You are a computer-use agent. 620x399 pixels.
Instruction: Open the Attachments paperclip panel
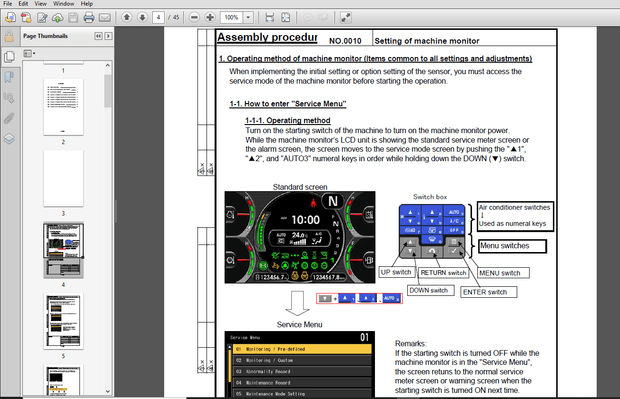(x=9, y=118)
